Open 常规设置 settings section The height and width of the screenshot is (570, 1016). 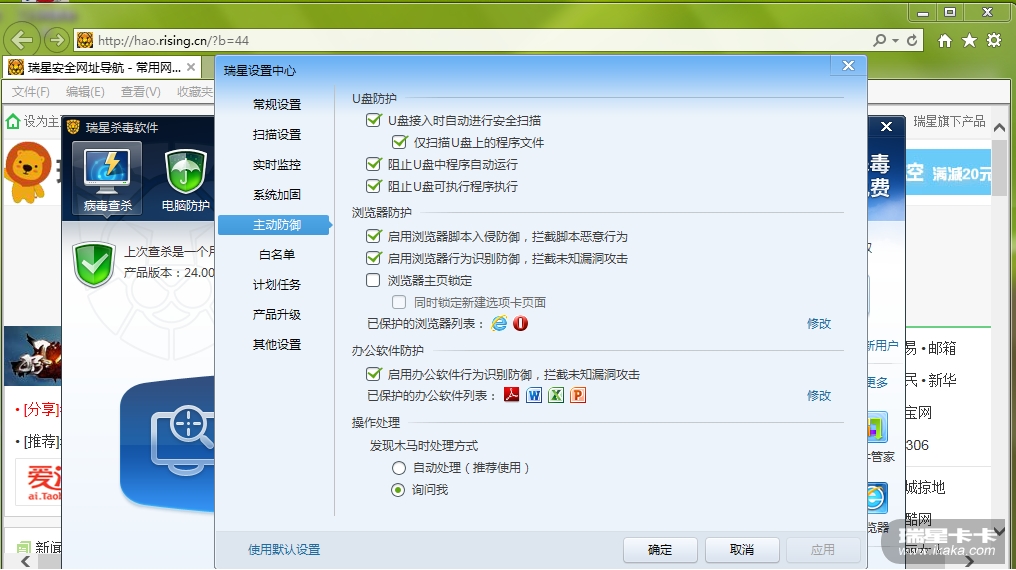[x=277, y=104]
